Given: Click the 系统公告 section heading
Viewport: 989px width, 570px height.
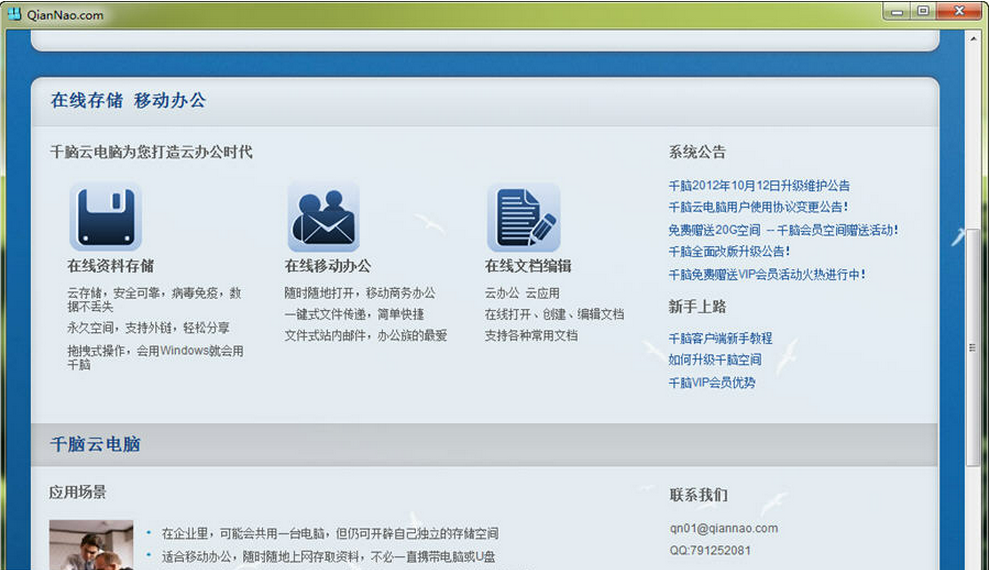Looking at the screenshot, I should 697,152.
